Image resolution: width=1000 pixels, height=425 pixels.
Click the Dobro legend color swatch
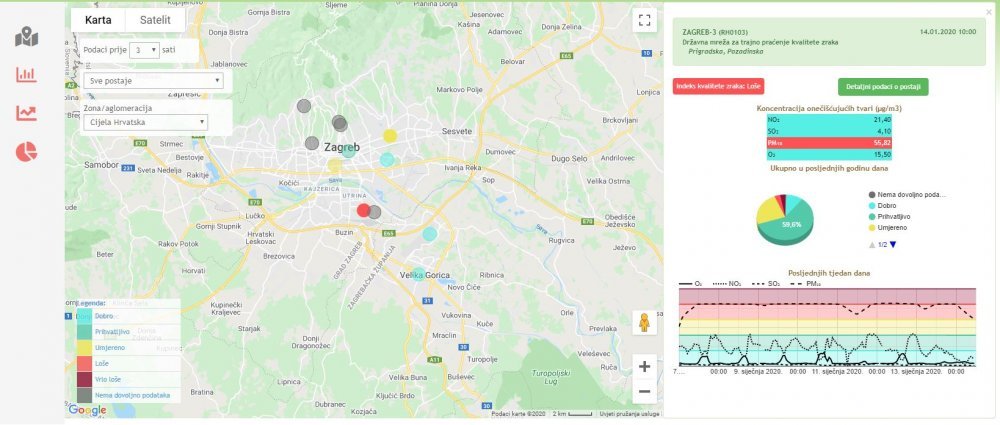pos(84,316)
